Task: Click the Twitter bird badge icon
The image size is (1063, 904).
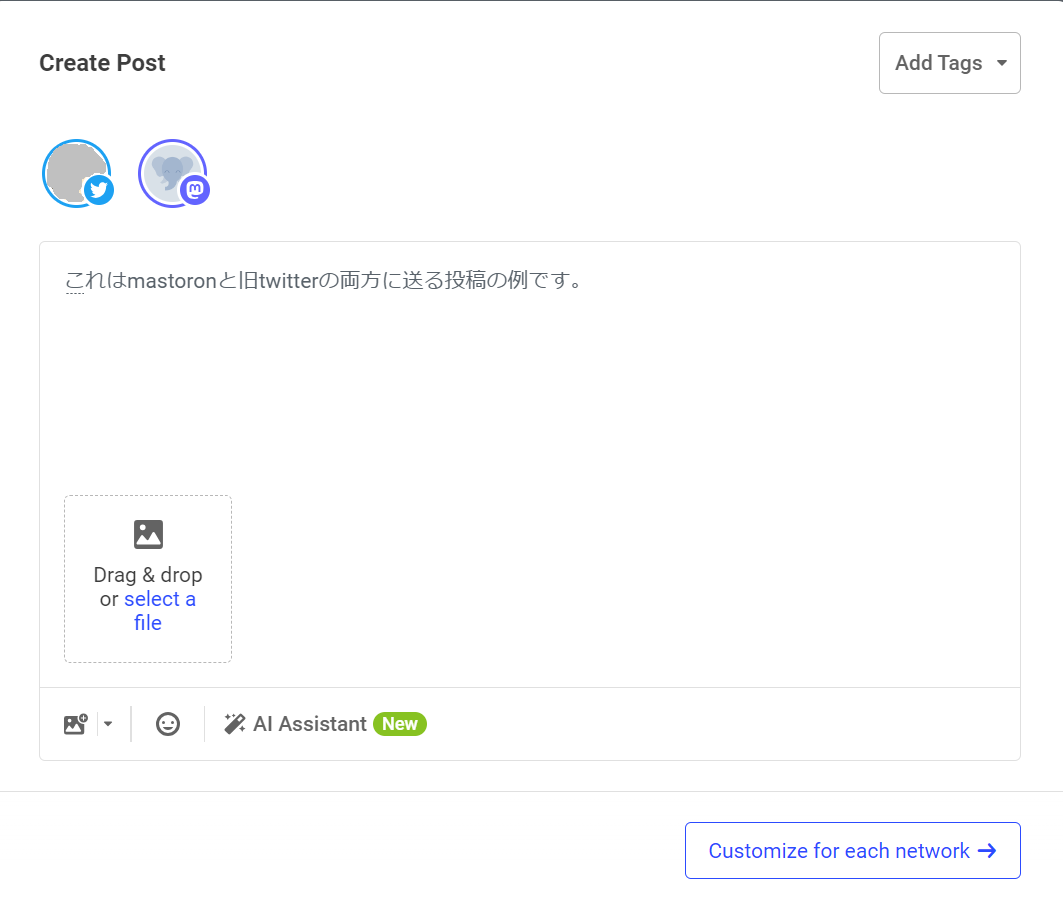Action: (100, 191)
